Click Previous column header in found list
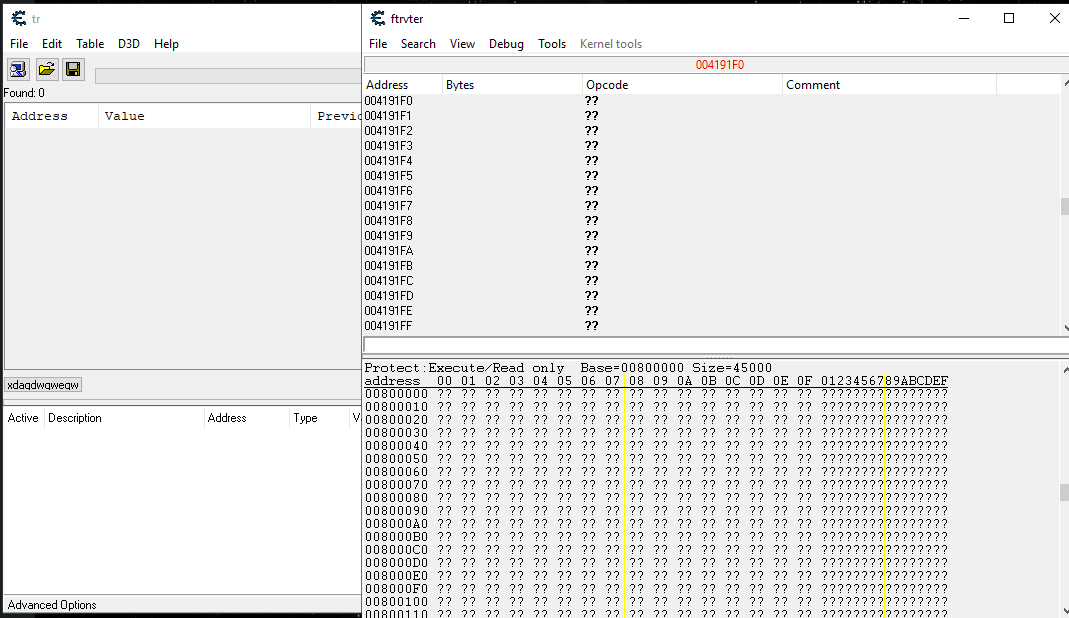1069x618 pixels. [336, 116]
